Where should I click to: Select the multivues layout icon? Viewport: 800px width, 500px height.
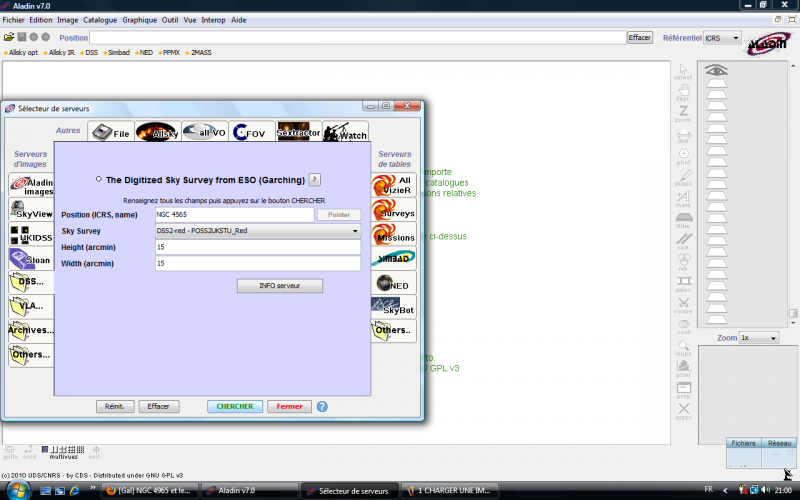[x=63, y=451]
